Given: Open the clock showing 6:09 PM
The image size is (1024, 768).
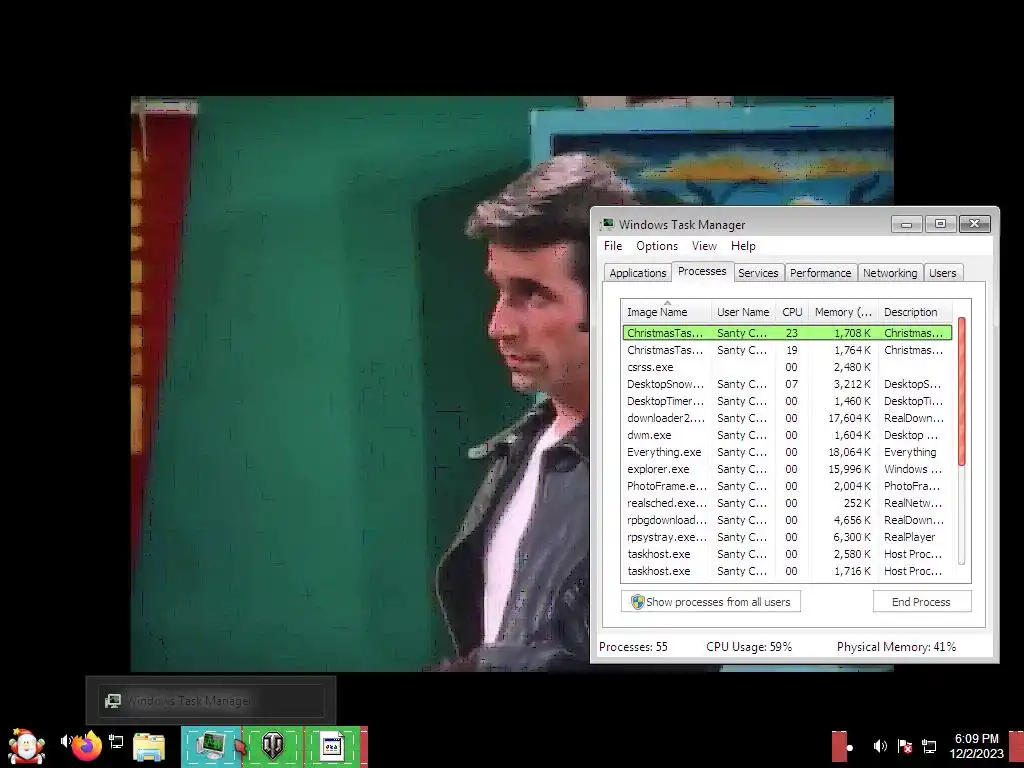Looking at the screenshot, I should 976,746.
